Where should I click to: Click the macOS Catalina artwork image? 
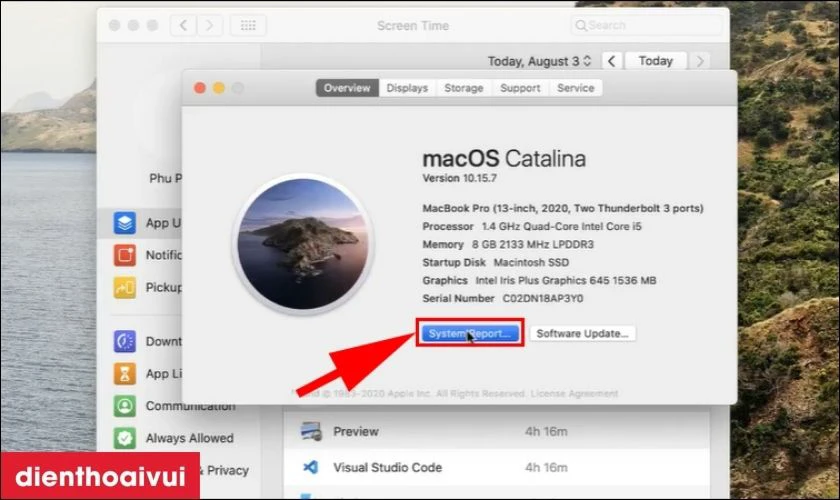pos(303,244)
